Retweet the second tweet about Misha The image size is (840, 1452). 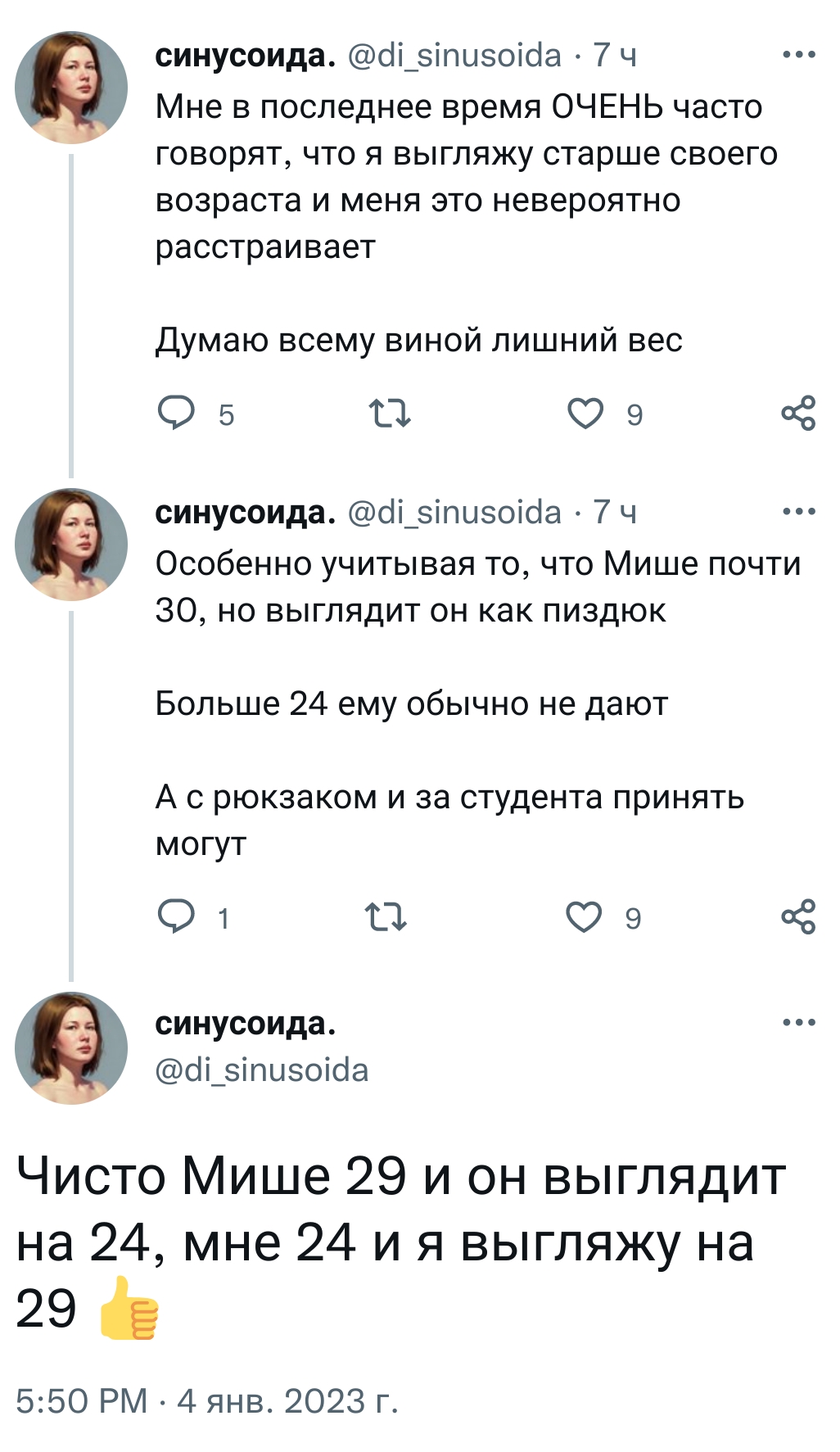click(x=385, y=916)
